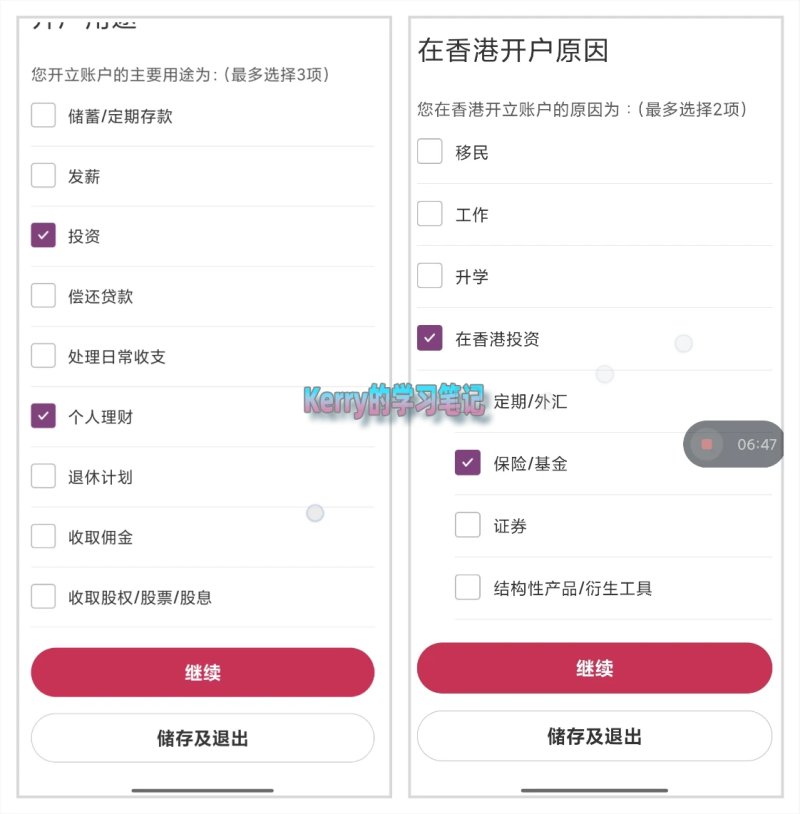Collapse the 在香港投资 checked option

[429, 338]
